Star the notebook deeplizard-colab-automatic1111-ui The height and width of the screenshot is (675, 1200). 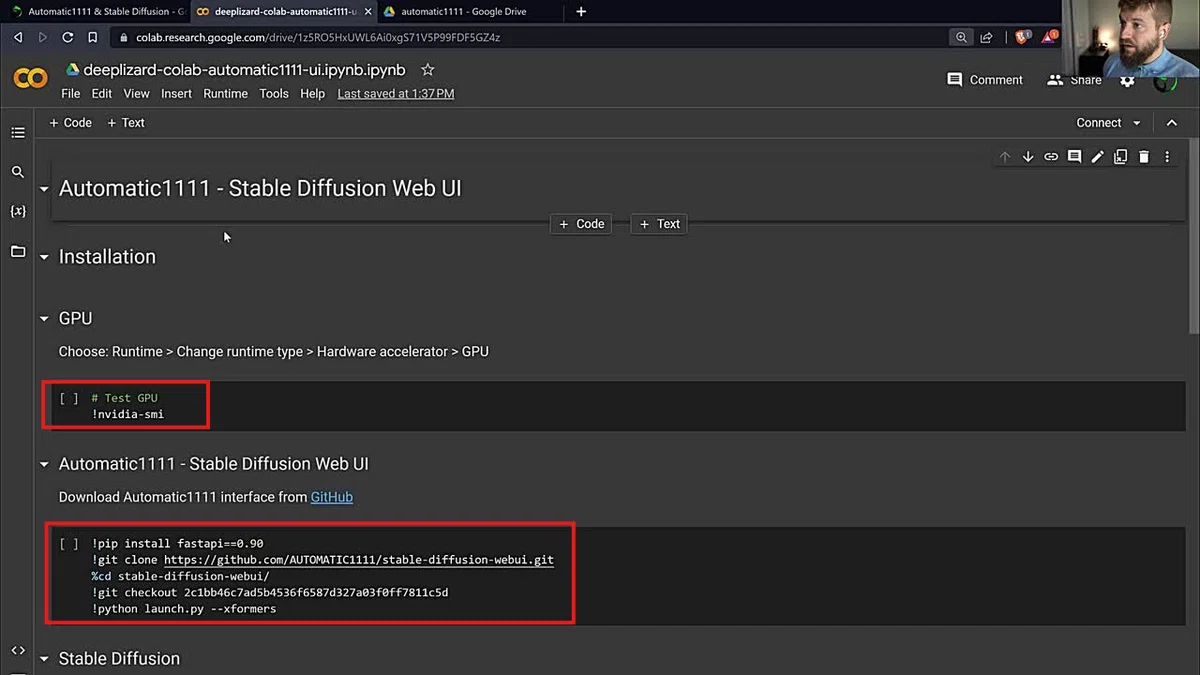(428, 70)
